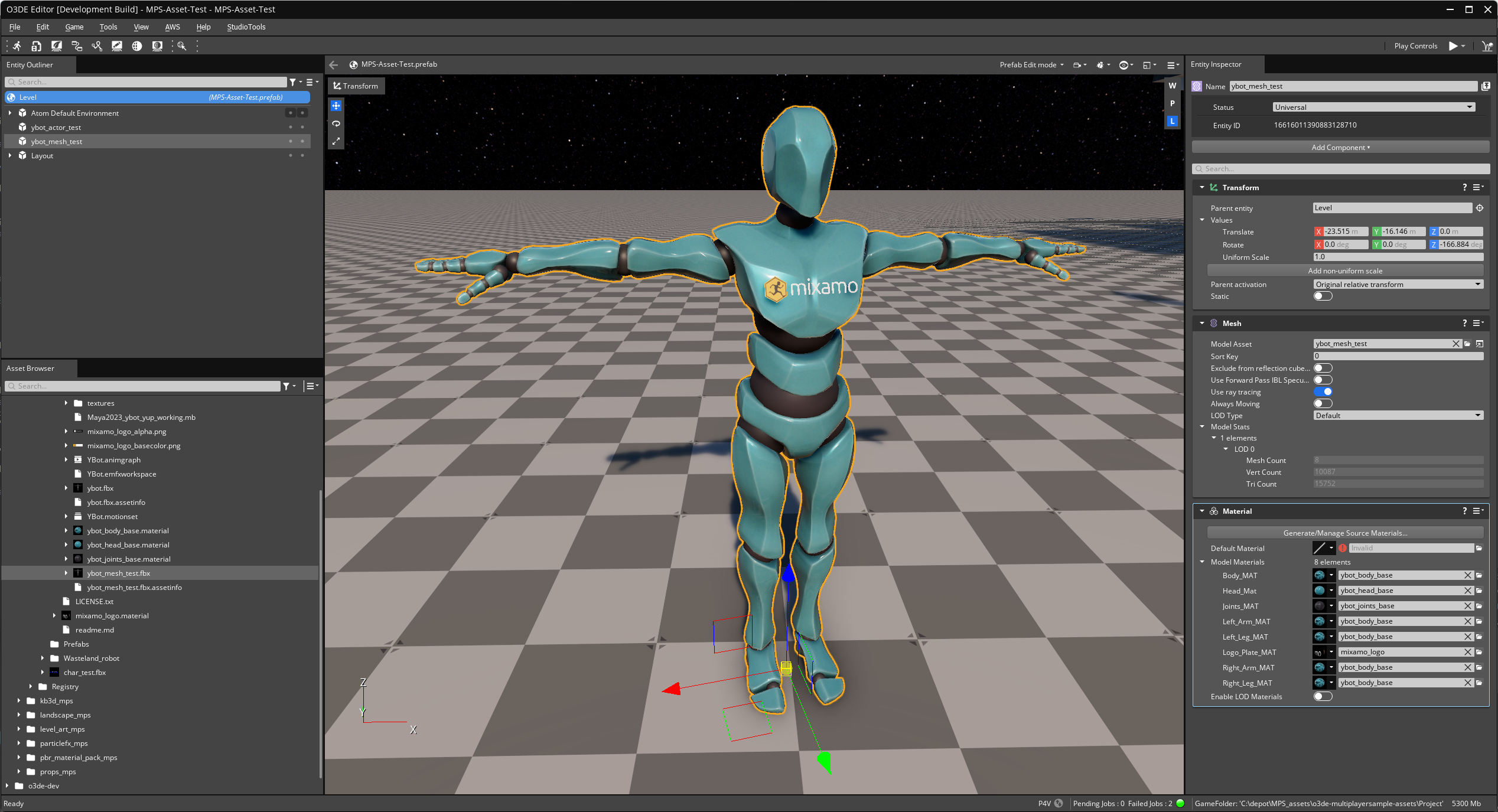Open the Material Editor leaf icon
The image size is (1498, 812).
coord(57,46)
